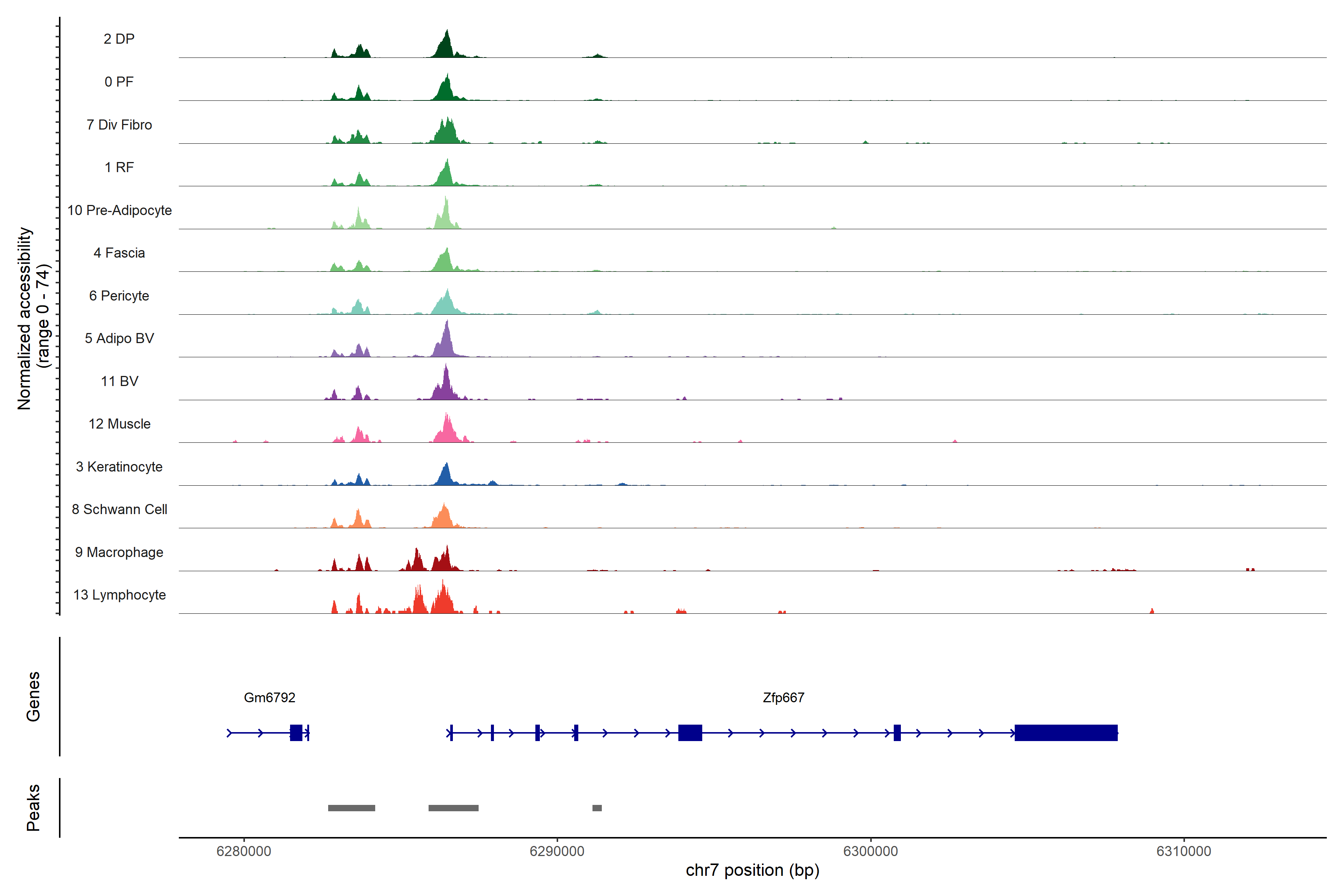Click the Zfp667 gene label
The height and width of the screenshot is (896, 1344).
[783, 698]
